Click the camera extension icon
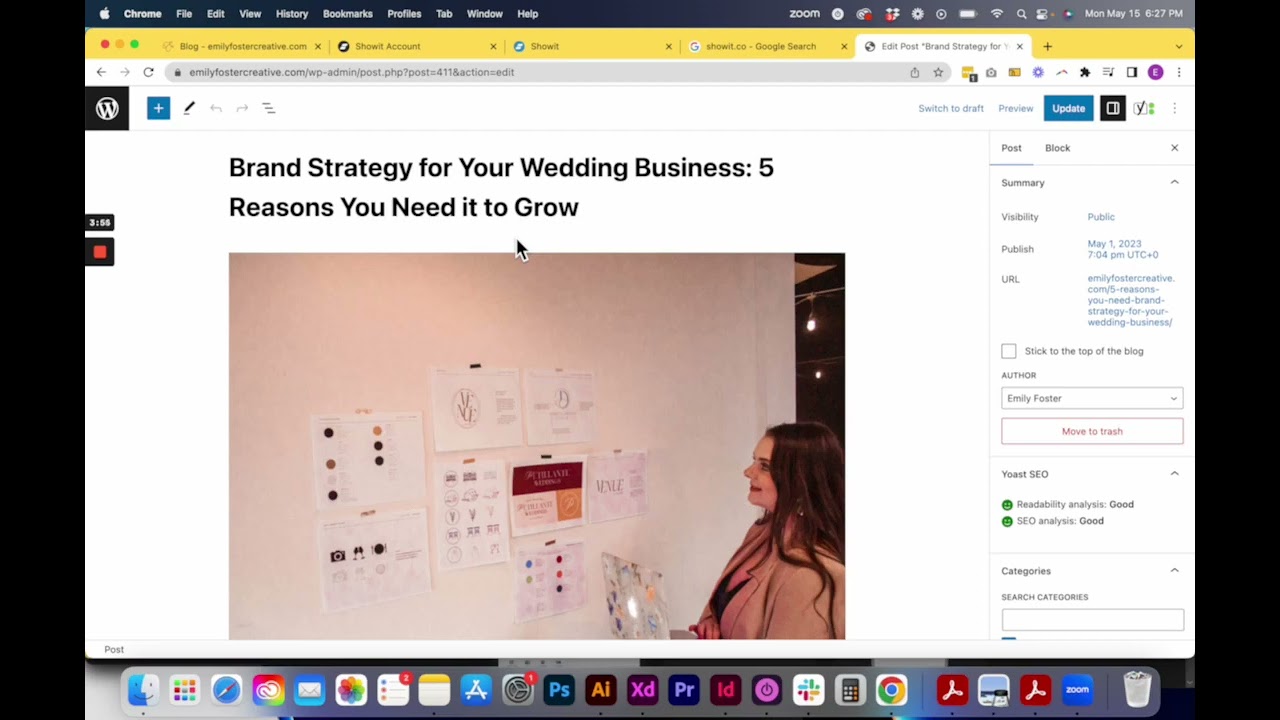The width and height of the screenshot is (1280, 720). pyautogui.click(x=991, y=72)
